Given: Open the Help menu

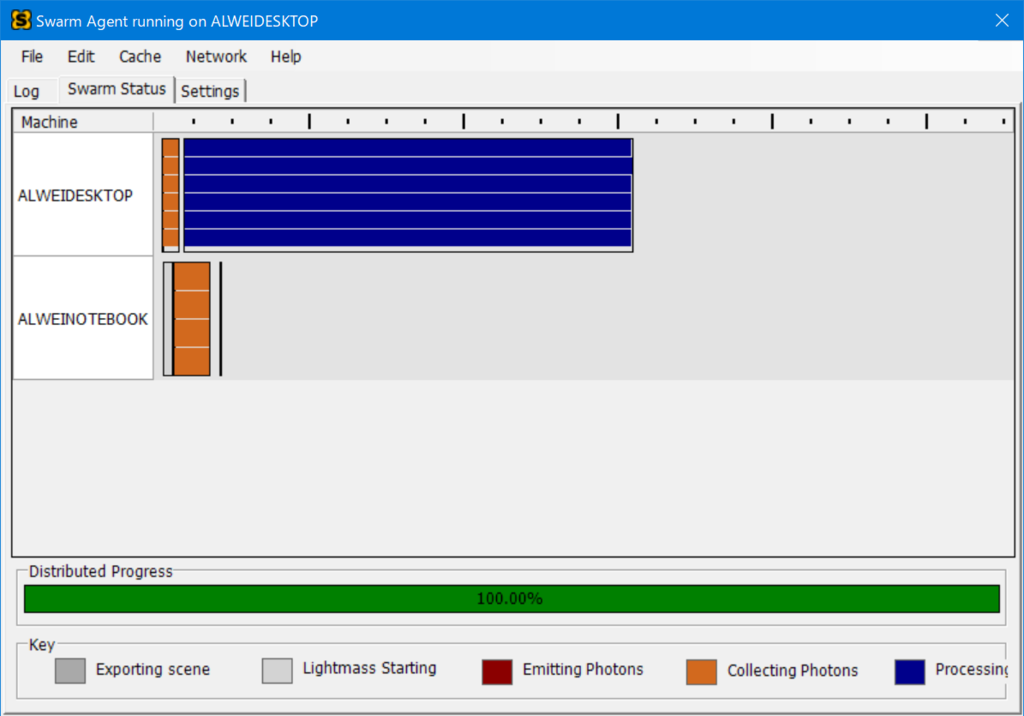Looking at the screenshot, I should [286, 57].
